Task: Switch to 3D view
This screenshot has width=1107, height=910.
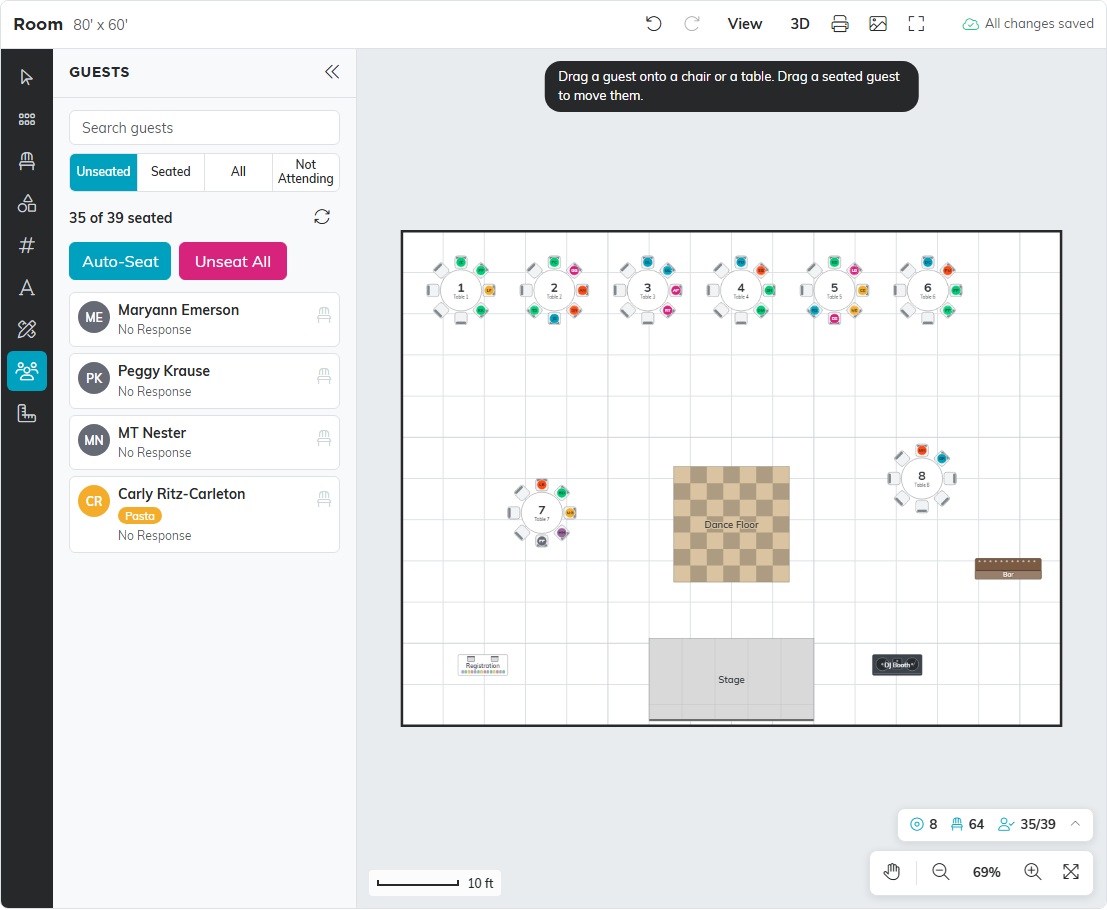Action: [800, 24]
